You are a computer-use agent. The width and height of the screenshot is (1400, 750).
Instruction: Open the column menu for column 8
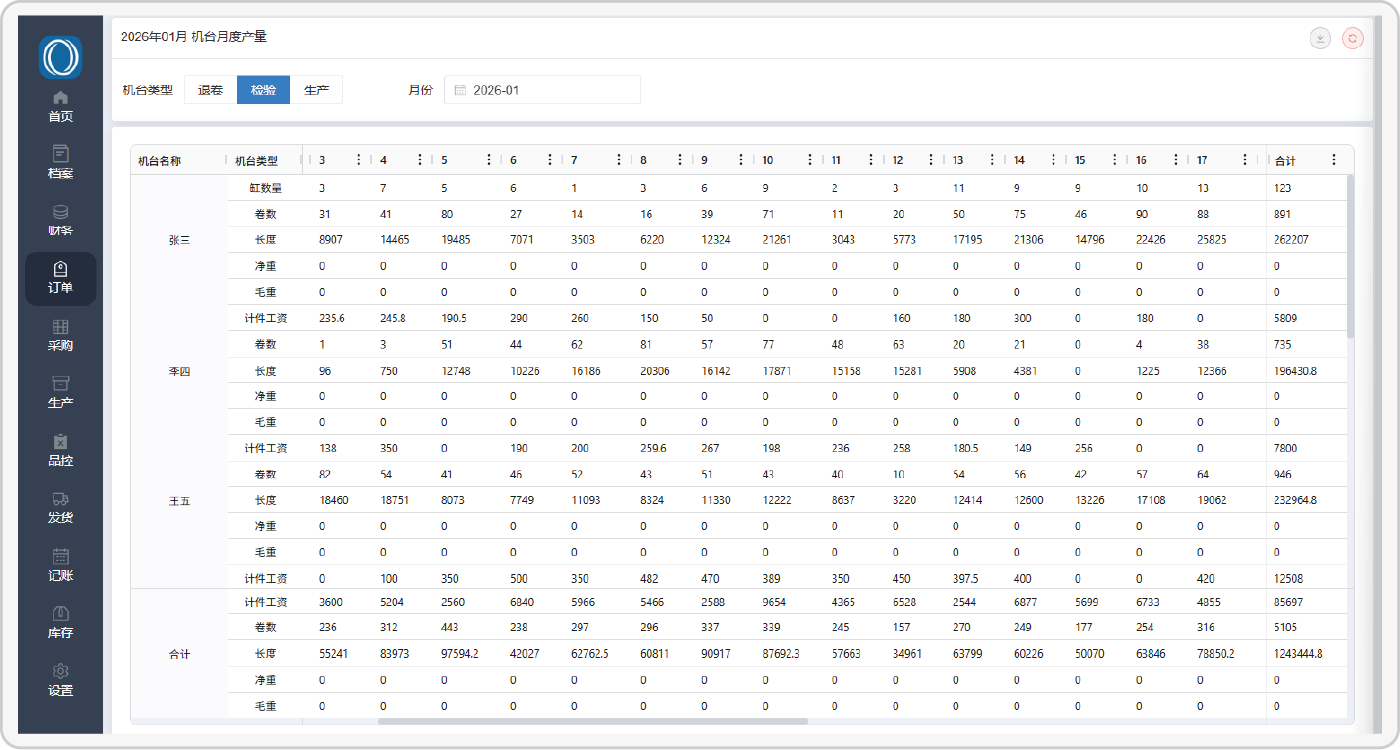click(680, 160)
